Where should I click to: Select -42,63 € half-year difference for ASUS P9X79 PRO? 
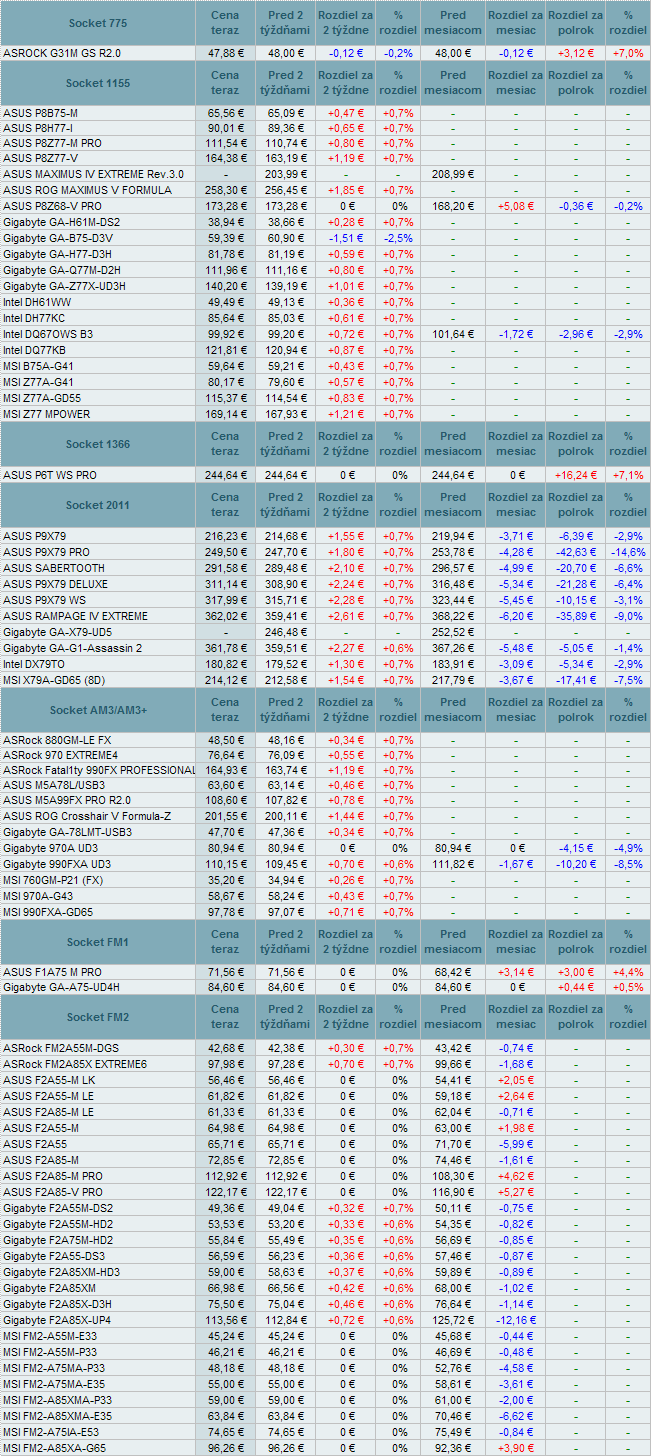576,552
